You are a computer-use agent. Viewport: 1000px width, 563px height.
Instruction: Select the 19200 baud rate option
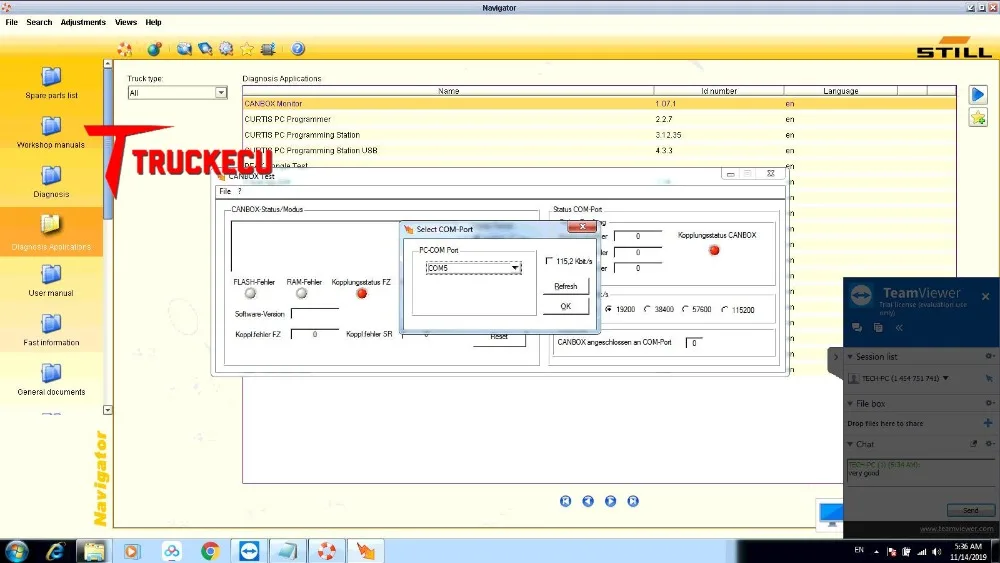tap(609, 309)
